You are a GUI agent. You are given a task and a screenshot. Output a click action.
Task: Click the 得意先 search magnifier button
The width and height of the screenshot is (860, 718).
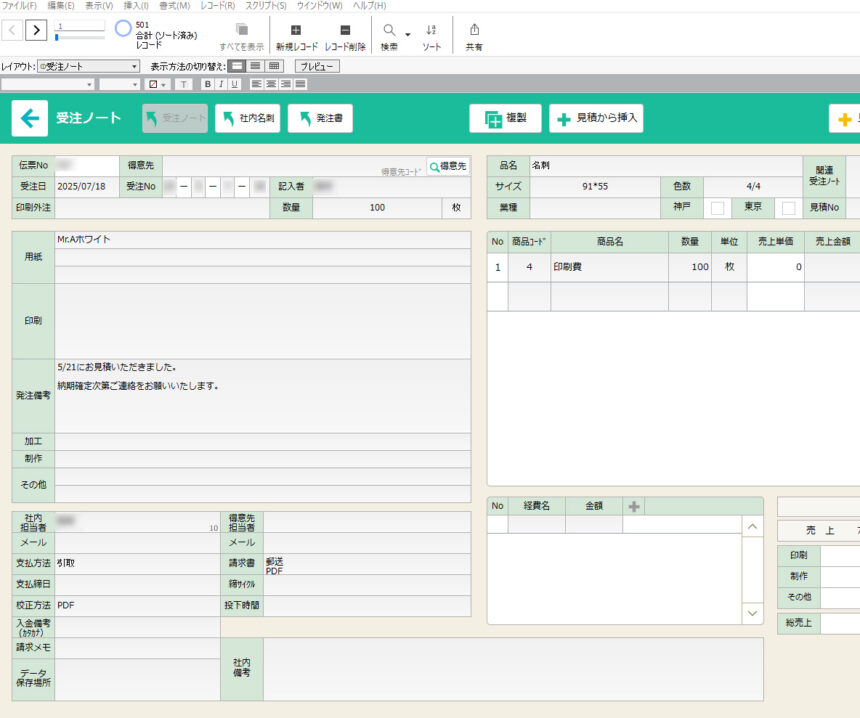click(x=448, y=166)
